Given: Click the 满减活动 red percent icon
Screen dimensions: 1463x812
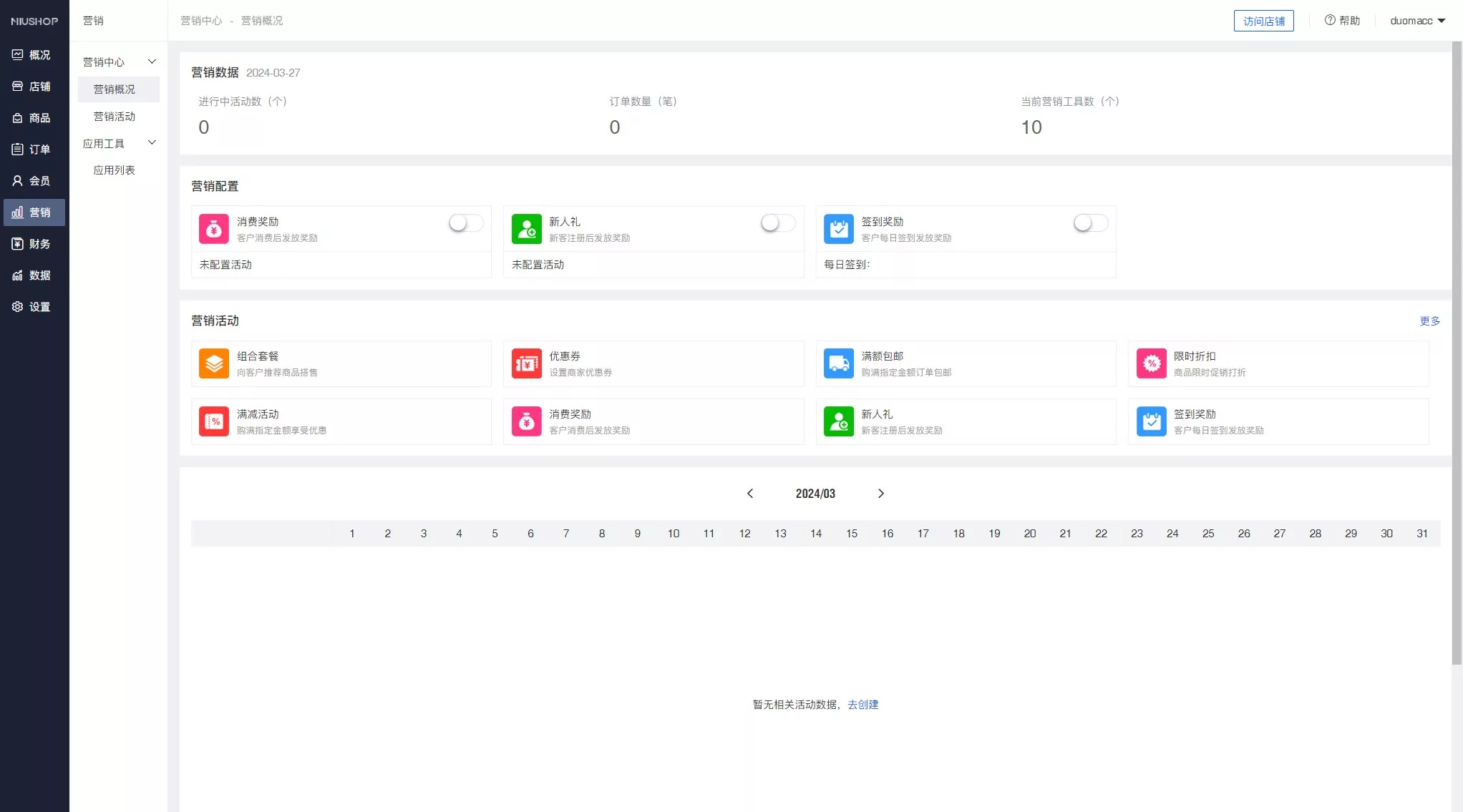Looking at the screenshot, I should (214, 421).
